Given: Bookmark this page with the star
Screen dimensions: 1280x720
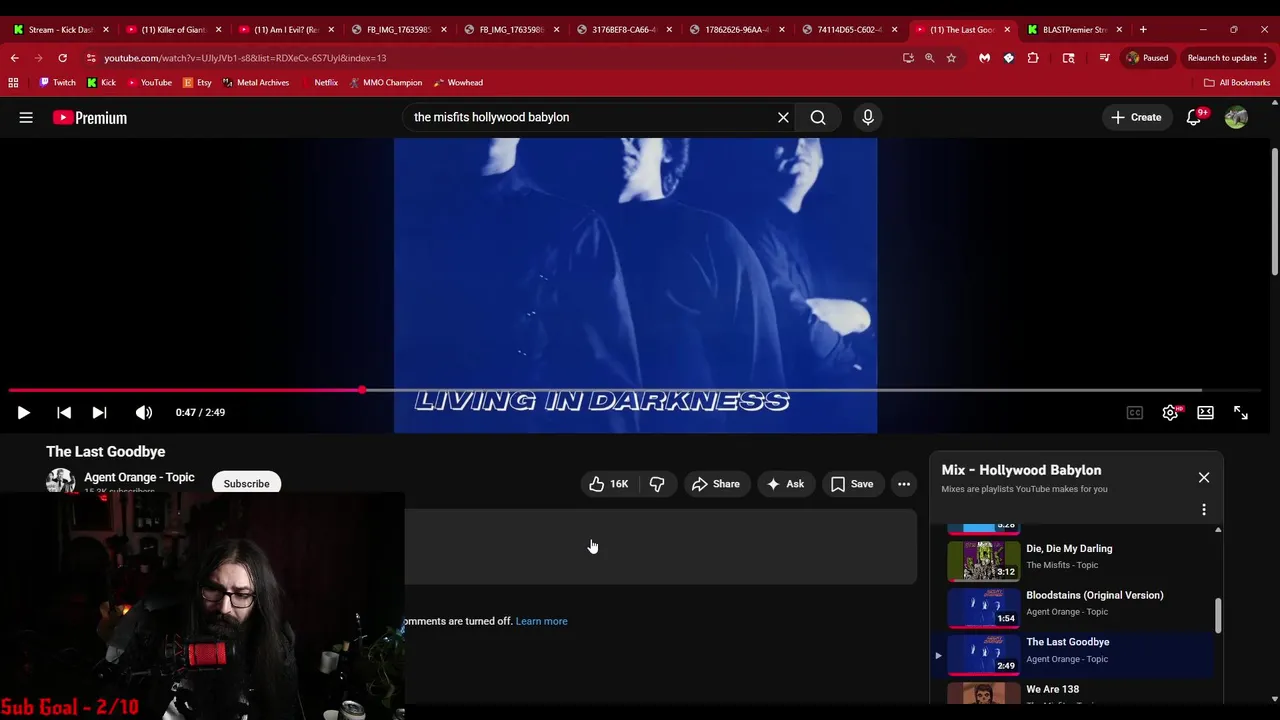Looking at the screenshot, I should [951, 58].
